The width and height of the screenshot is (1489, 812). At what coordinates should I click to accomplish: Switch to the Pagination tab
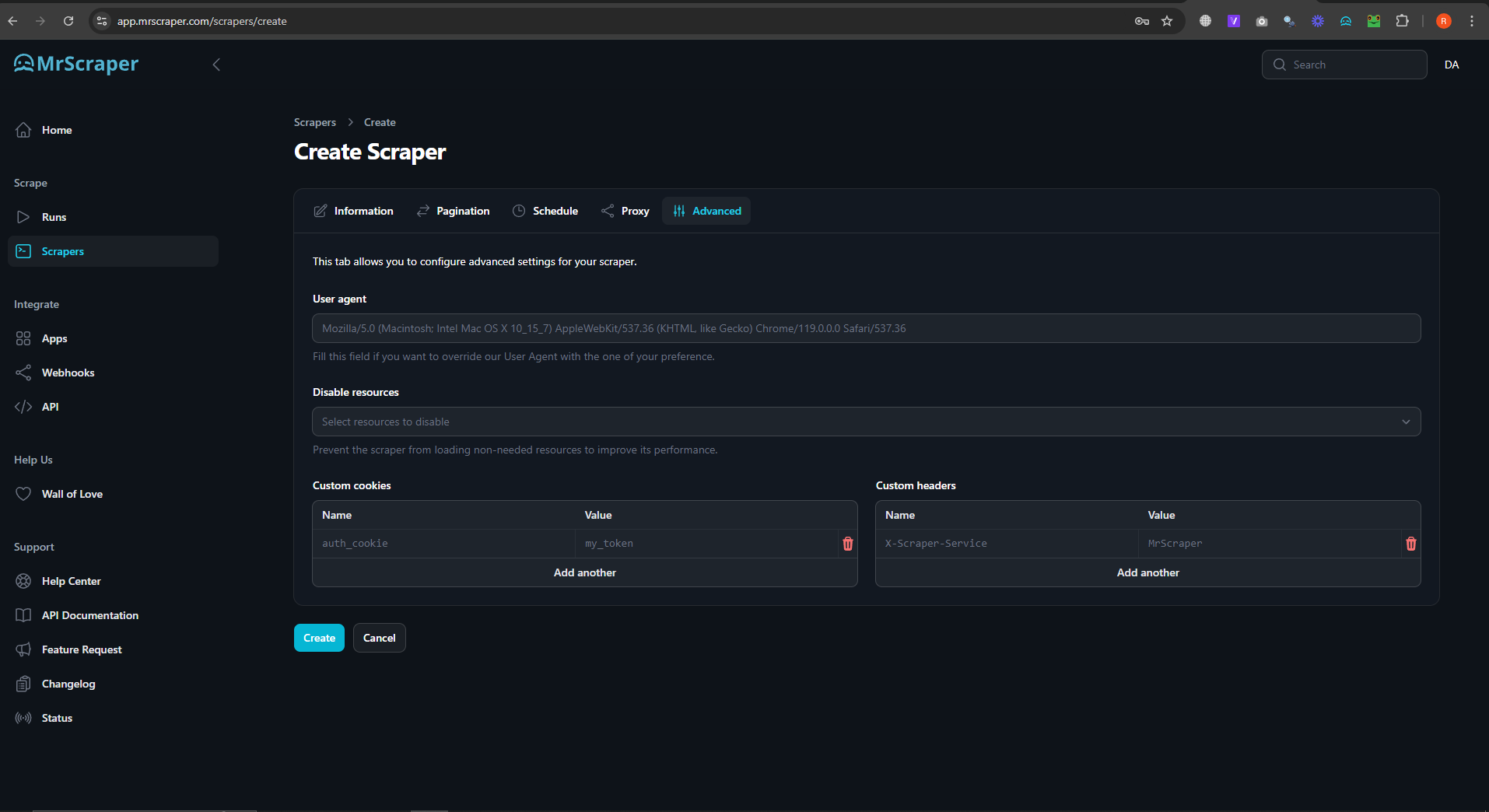click(x=453, y=211)
